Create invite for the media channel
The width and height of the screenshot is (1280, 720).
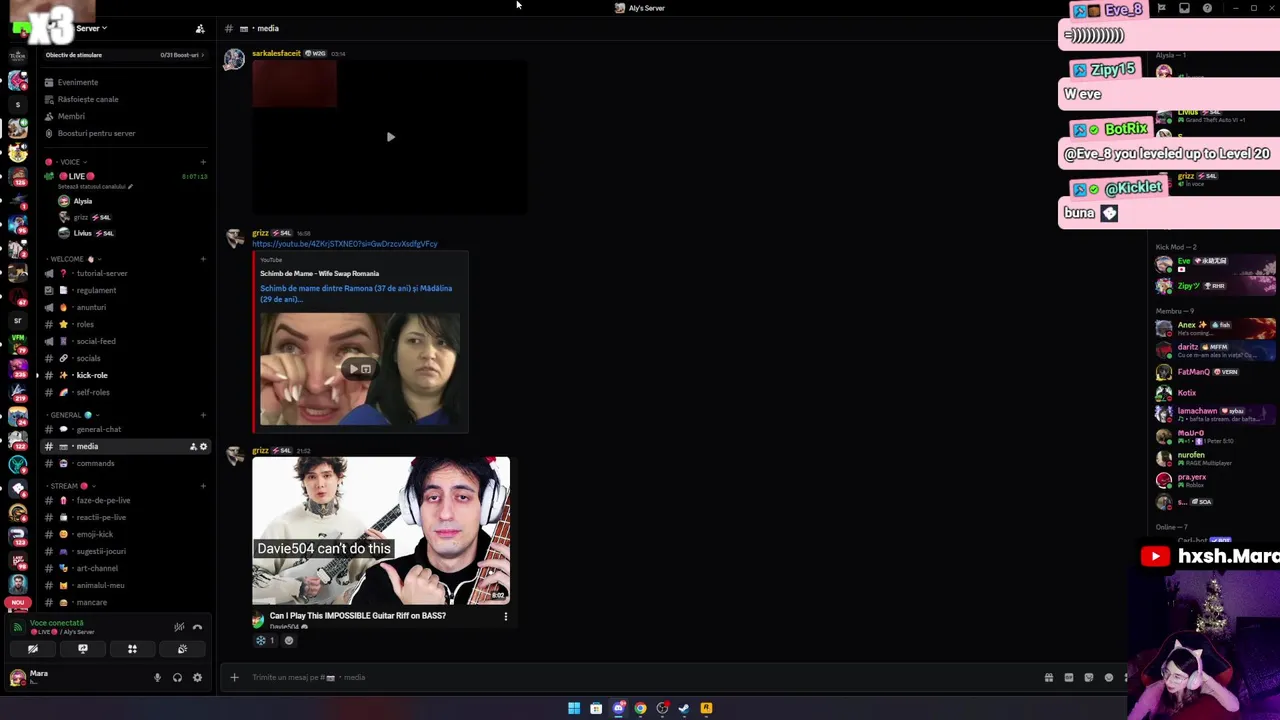(x=193, y=446)
